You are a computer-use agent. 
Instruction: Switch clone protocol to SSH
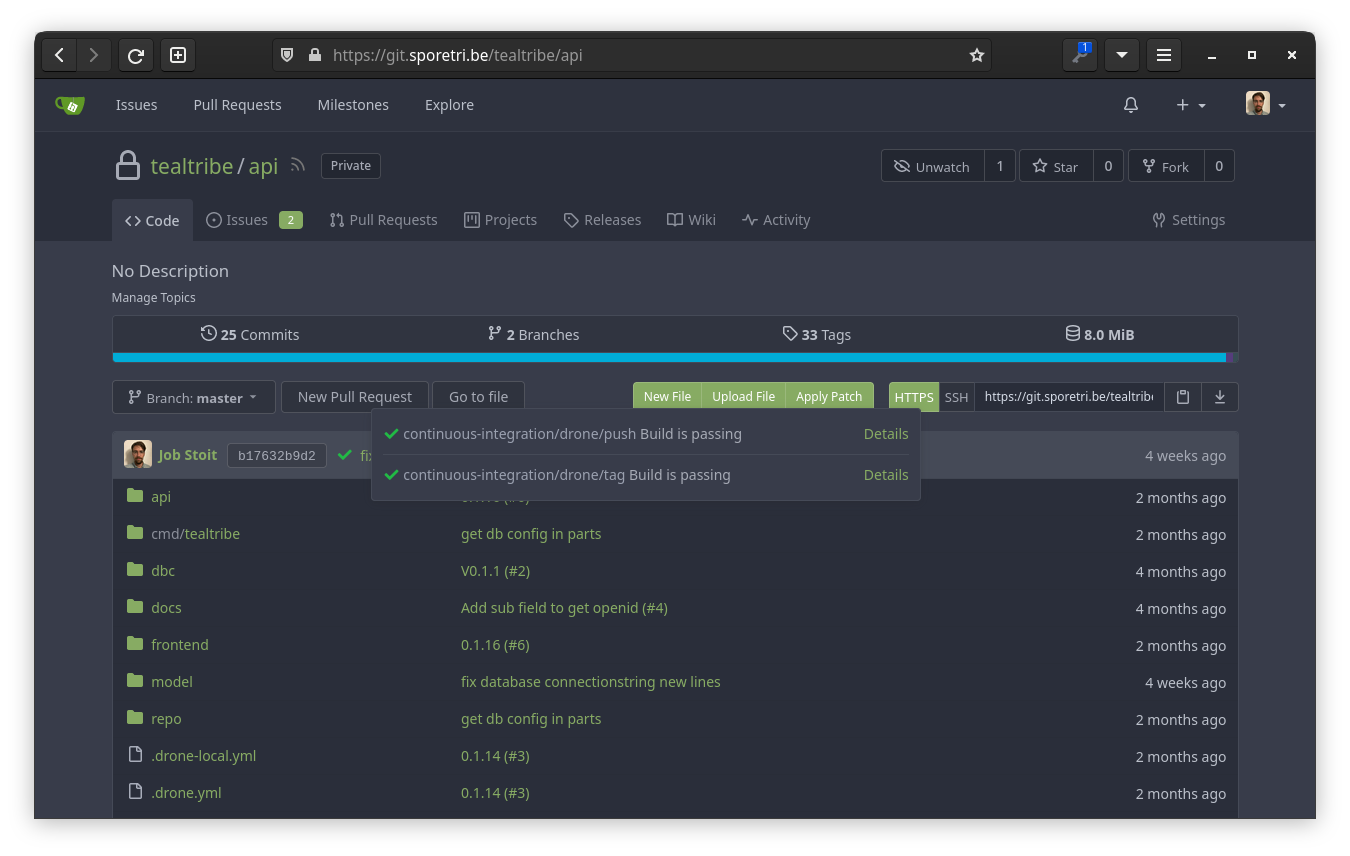click(956, 397)
